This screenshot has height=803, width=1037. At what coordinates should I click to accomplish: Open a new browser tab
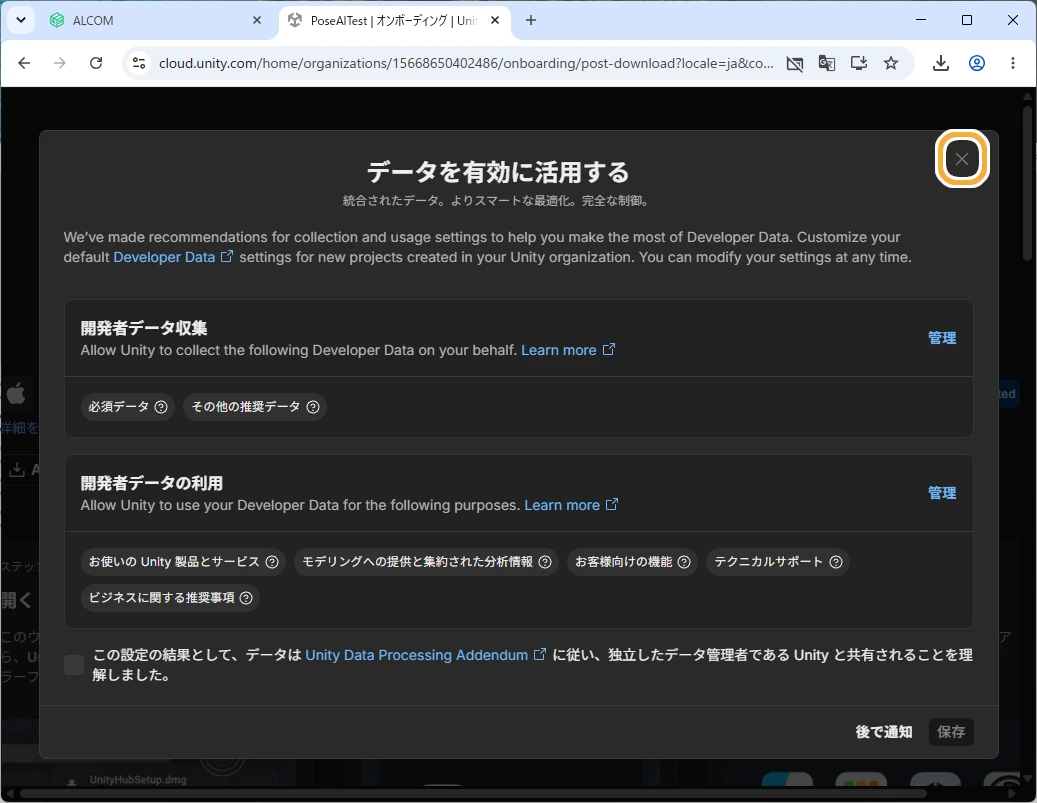click(x=530, y=21)
